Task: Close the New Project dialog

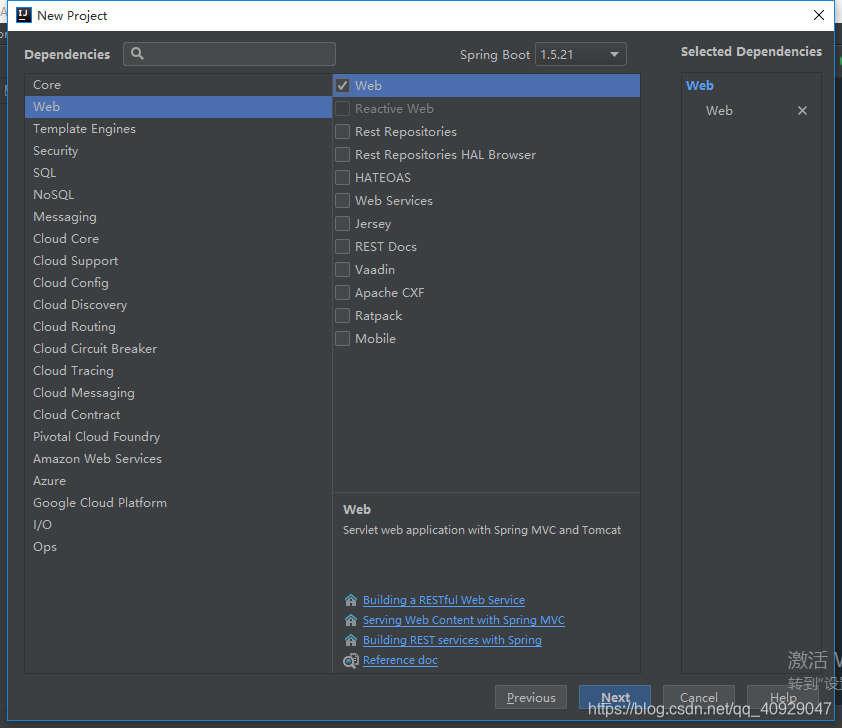Action: [819, 15]
